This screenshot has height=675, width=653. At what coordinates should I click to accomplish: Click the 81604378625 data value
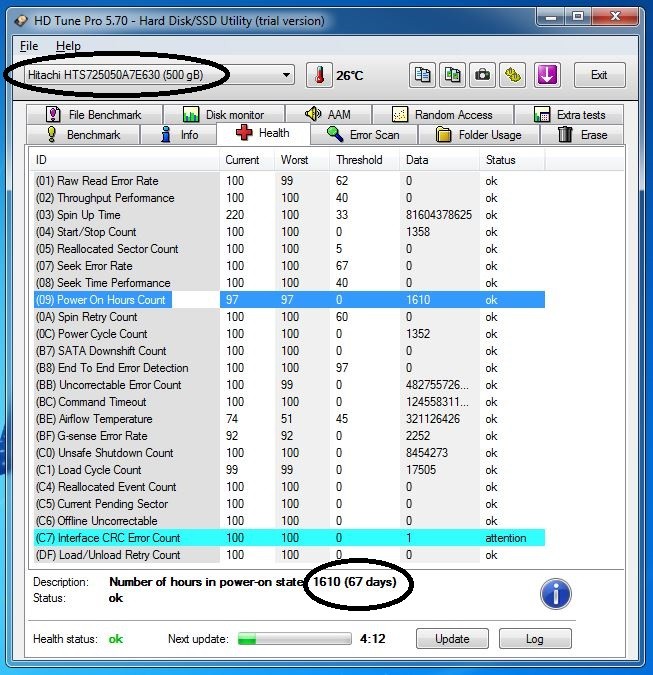coord(439,215)
